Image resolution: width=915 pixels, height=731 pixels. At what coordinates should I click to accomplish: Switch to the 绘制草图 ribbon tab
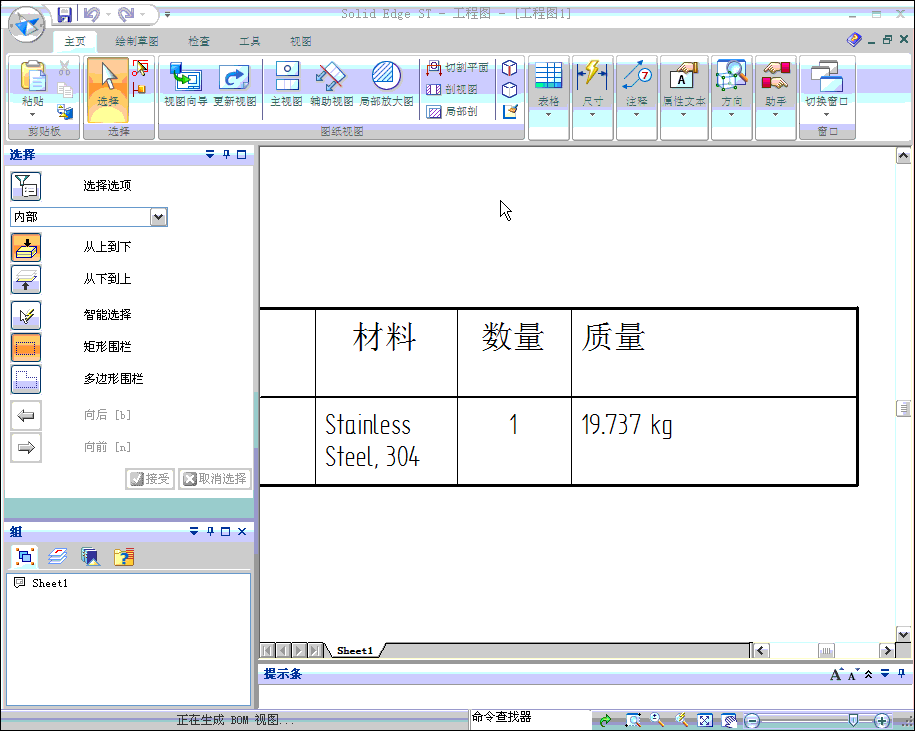137,41
